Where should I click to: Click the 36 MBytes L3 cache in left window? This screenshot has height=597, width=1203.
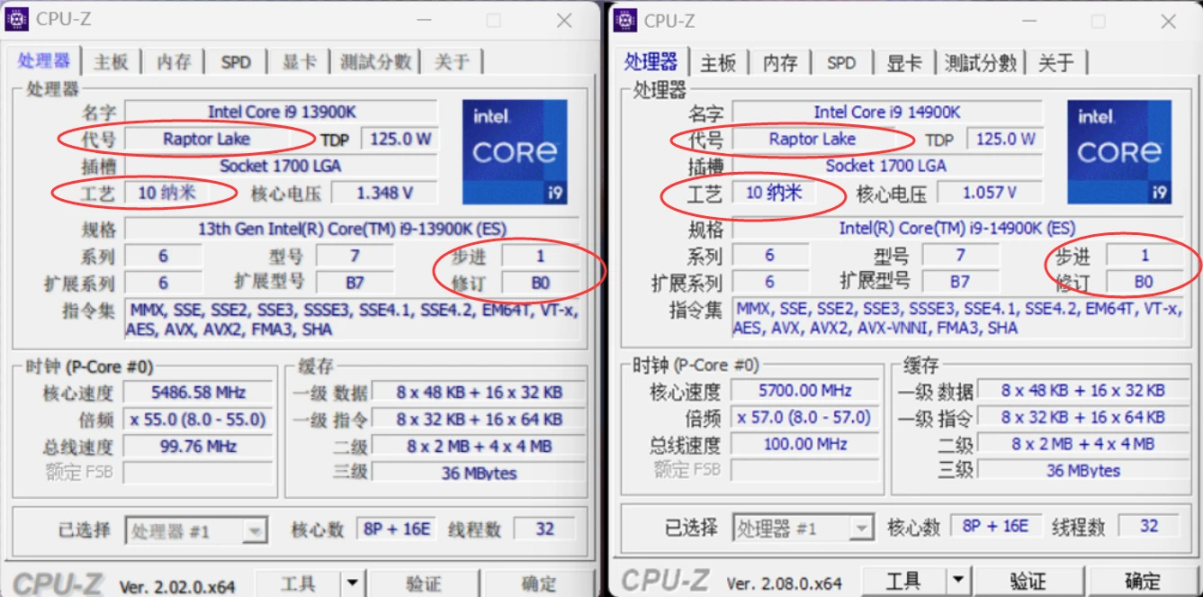click(x=479, y=473)
